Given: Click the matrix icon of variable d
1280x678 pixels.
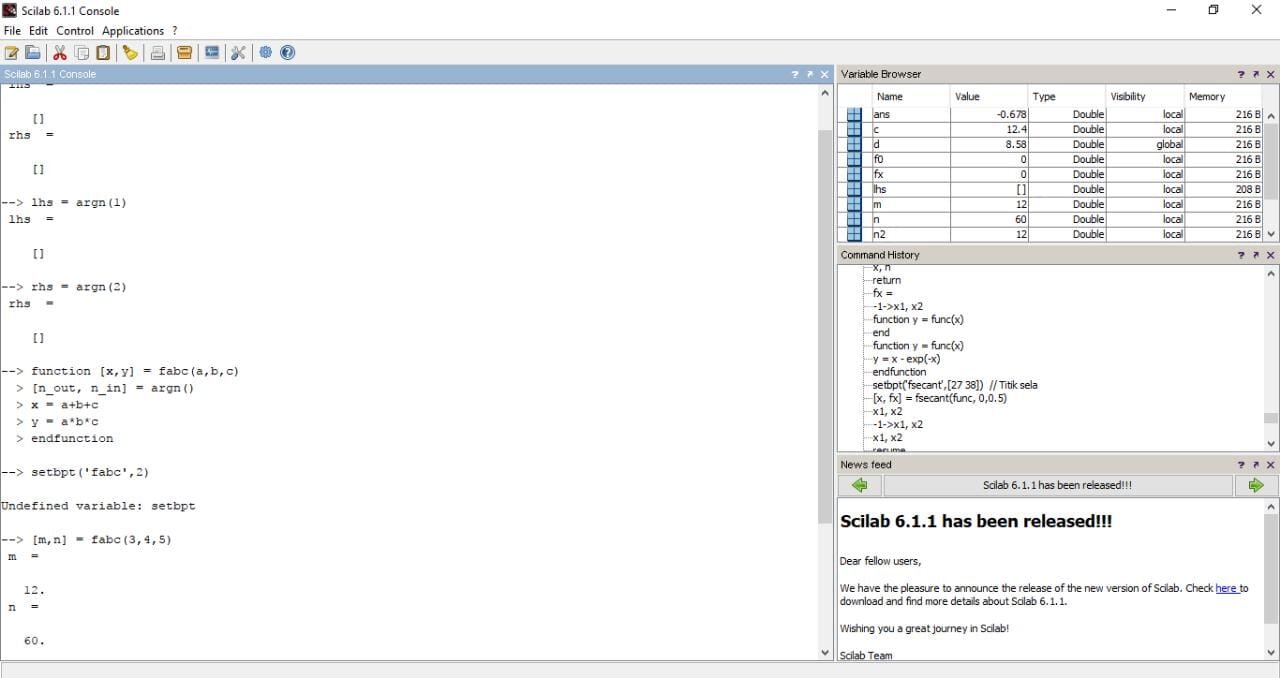Looking at the screenshot, I should (854, 145).
